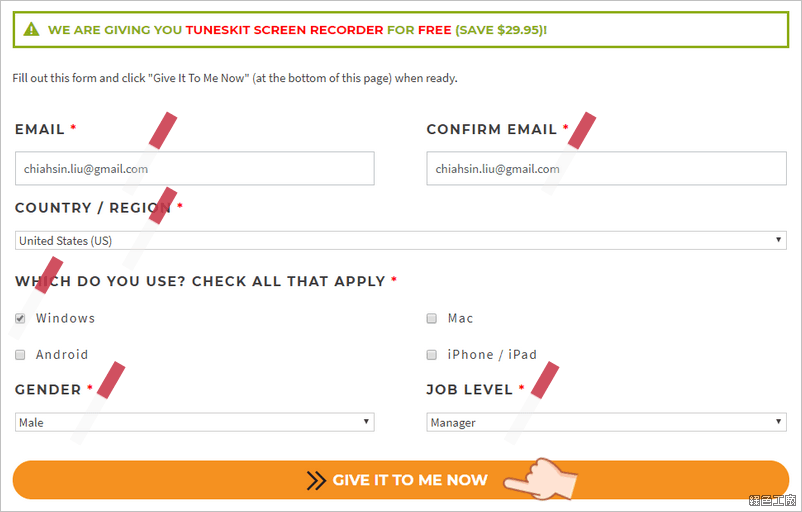802x512 pixels.
Task: Click the pointing hand icon on the orange button
Action: pyautogui.click(x=540, y=479)
